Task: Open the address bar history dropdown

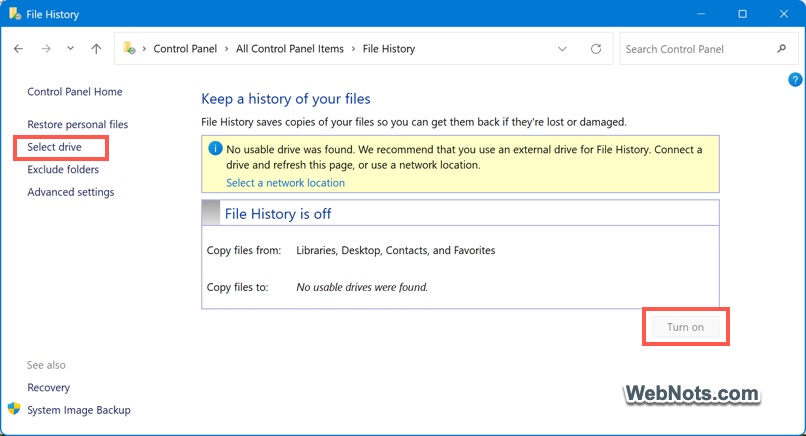Action: coord(562,49)
